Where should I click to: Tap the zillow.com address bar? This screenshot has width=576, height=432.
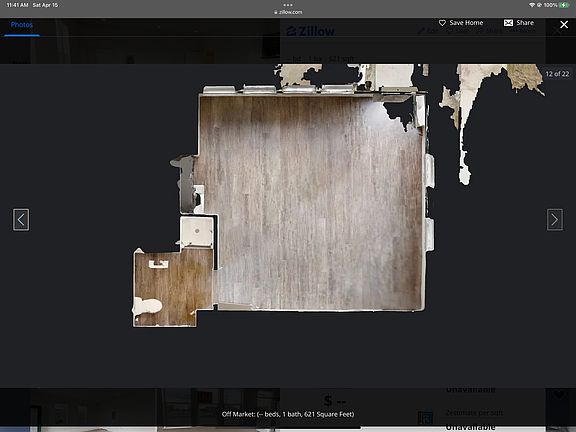coord(288,12)
